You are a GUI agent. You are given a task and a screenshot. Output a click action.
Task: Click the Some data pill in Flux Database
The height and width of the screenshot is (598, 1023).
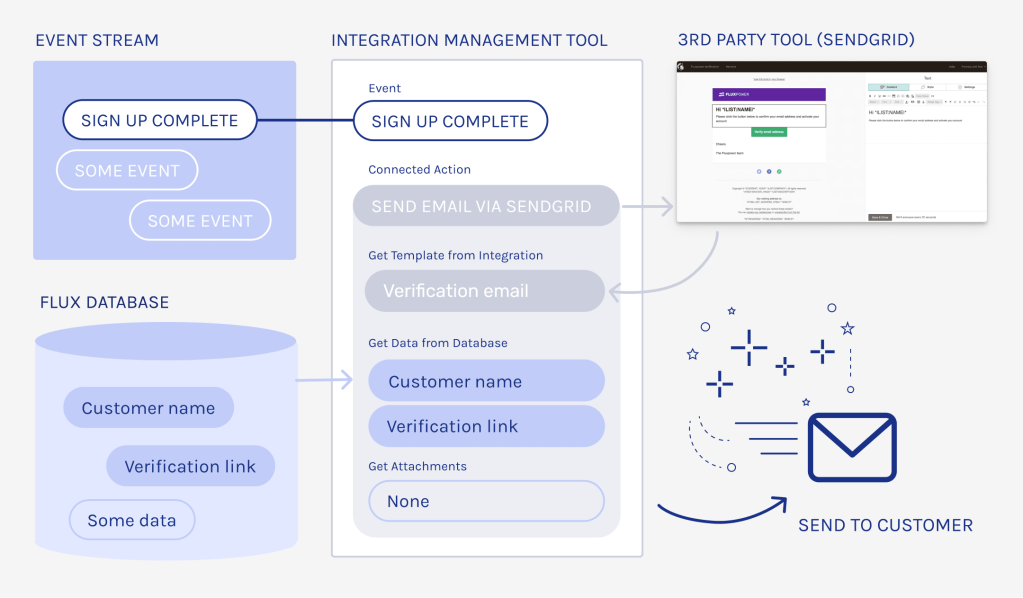pos(131,520)
